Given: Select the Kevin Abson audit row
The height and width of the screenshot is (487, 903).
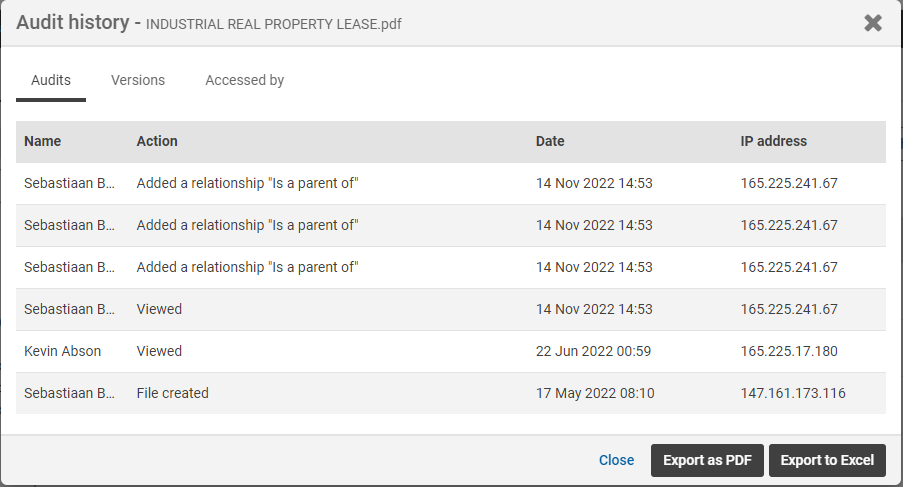Looking at the screenshot, I should 63,351.
